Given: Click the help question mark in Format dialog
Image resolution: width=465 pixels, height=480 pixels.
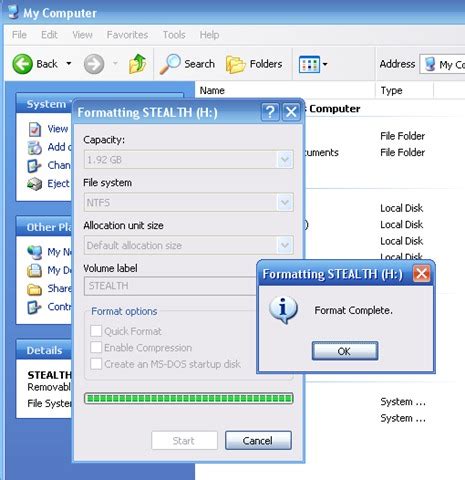Looking at the screenshot, I should (x=270, y=112).
